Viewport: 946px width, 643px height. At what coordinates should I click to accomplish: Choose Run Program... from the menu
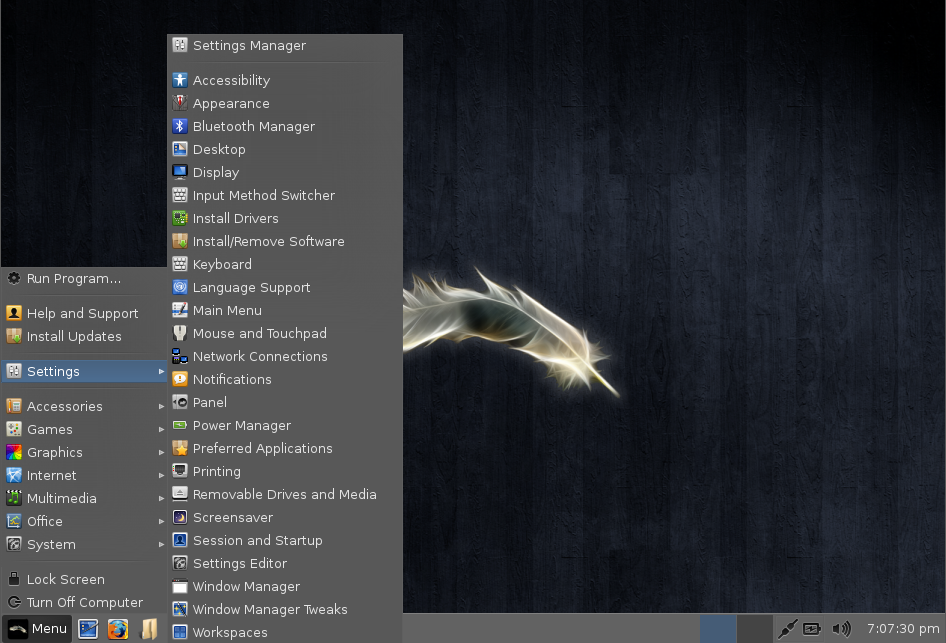click(x=84, y=278)
